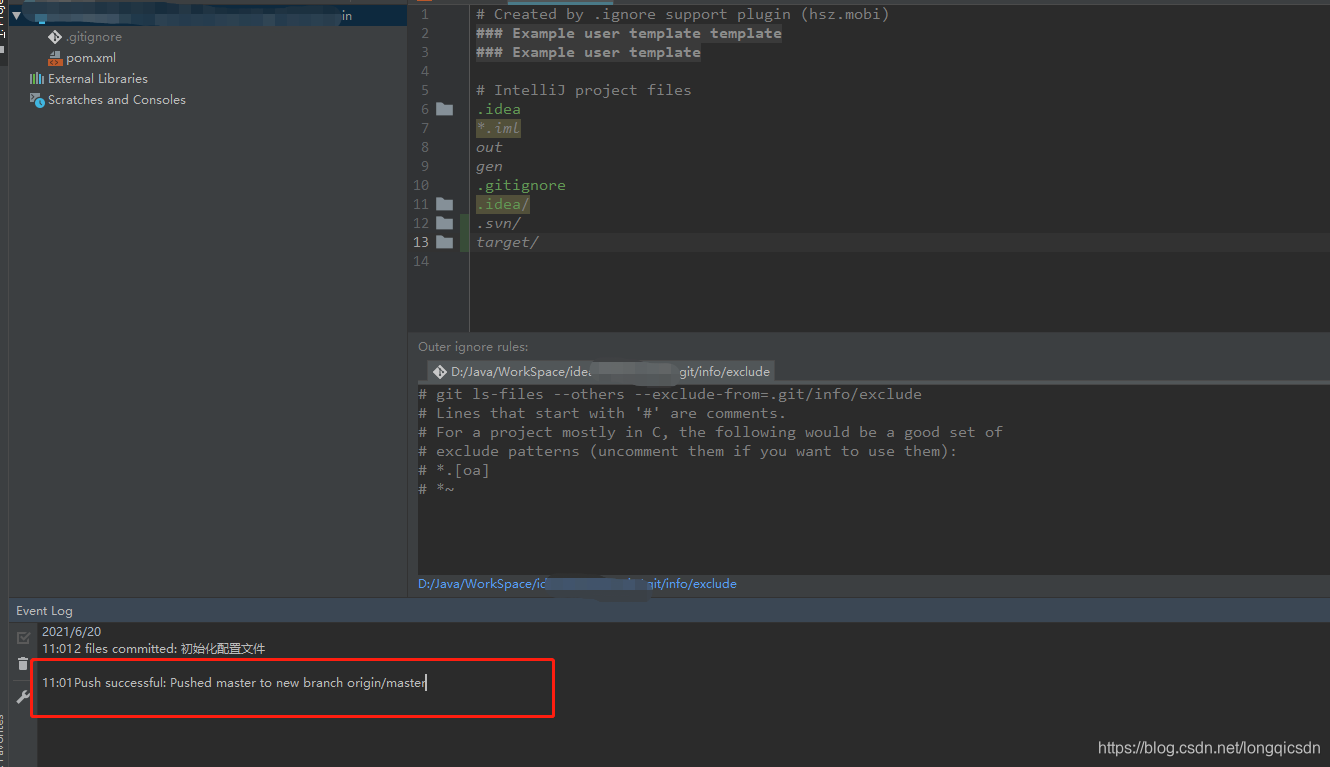Click line number 4 in the gutter

click(x=424, y=71)
